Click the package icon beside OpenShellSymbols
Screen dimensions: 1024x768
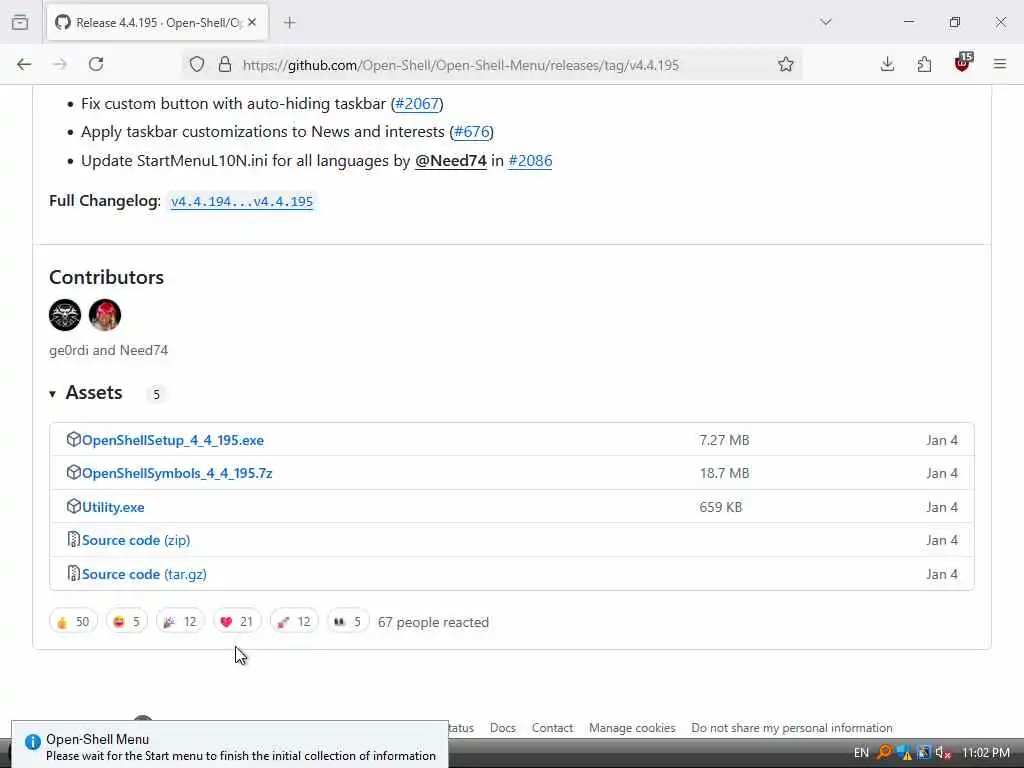pyautogui.click(x=73, y=473)
